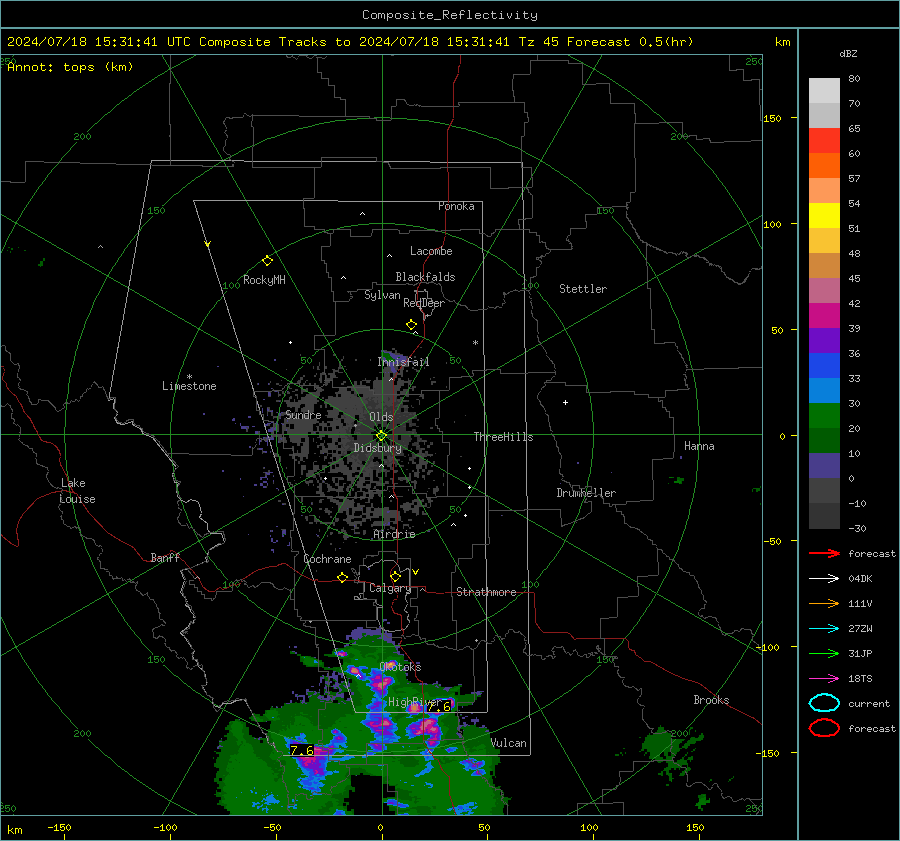Click the yellow V marker northwest of RockyMH
The height and width of the screenshot is (841, 900).
[208, 244]
